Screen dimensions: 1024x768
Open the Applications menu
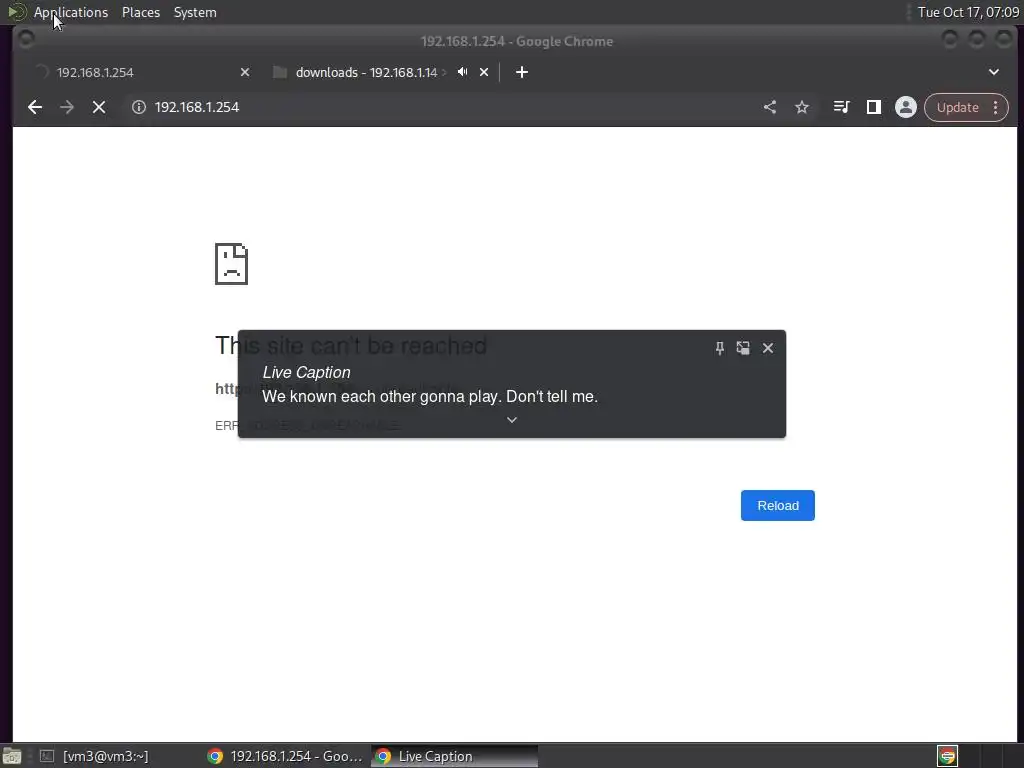(x=71, y=12)
